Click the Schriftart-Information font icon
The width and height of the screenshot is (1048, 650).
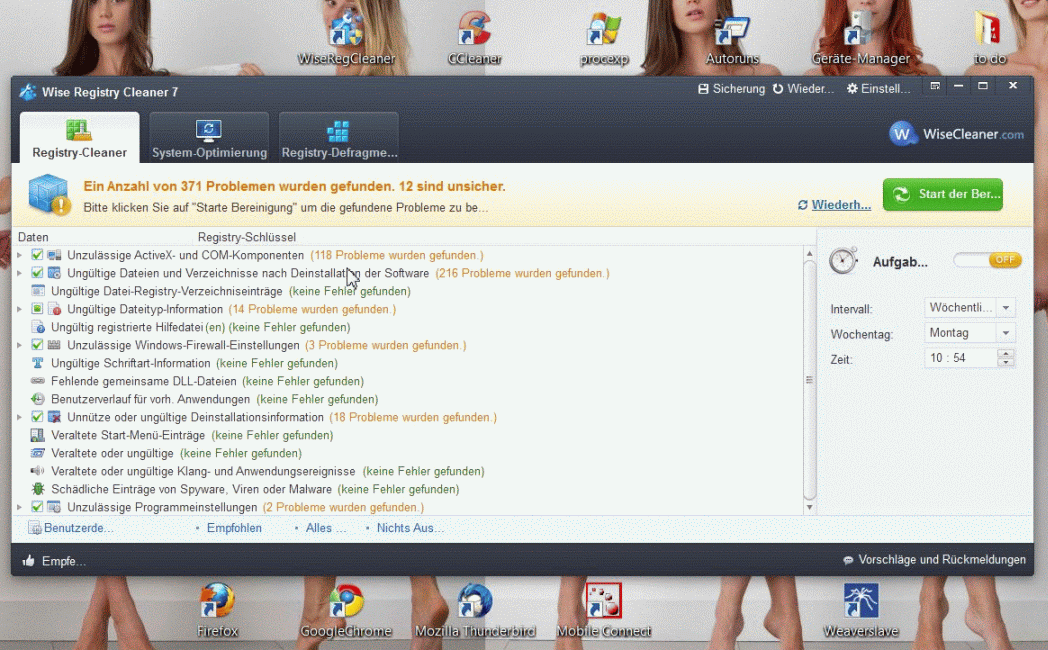coord(38,363)
